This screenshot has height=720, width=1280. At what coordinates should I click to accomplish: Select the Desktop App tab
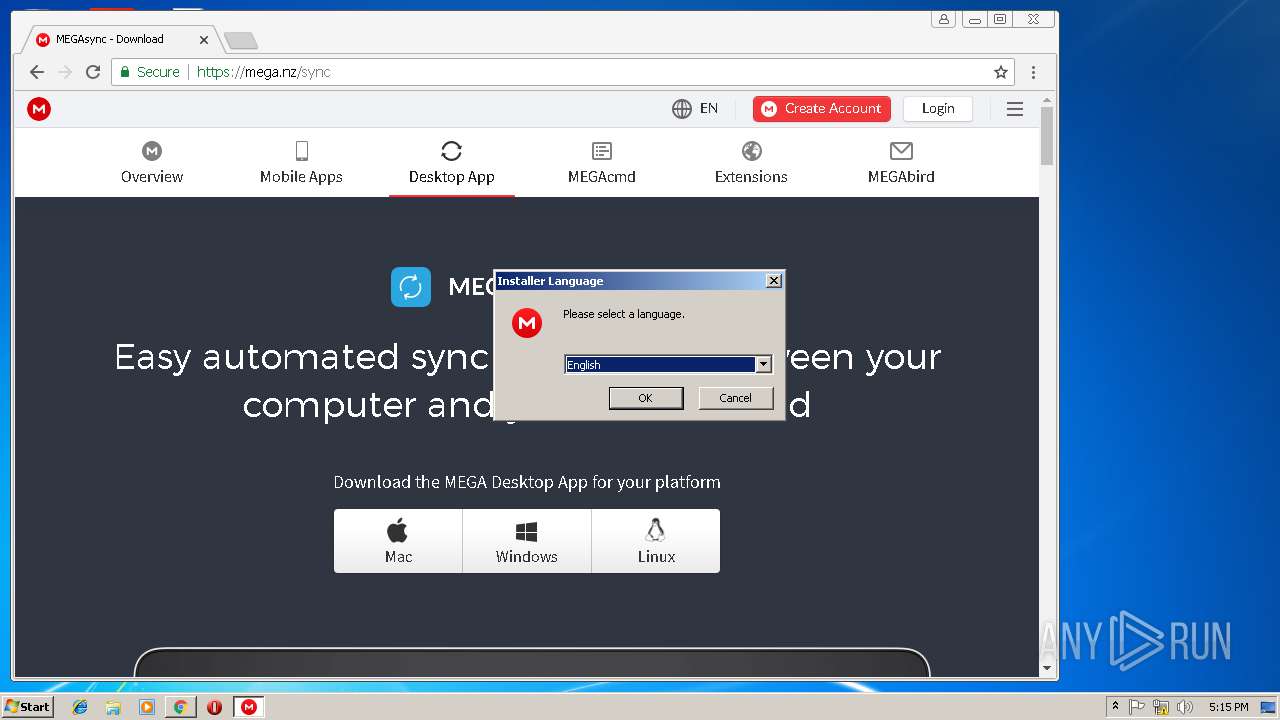452,163
